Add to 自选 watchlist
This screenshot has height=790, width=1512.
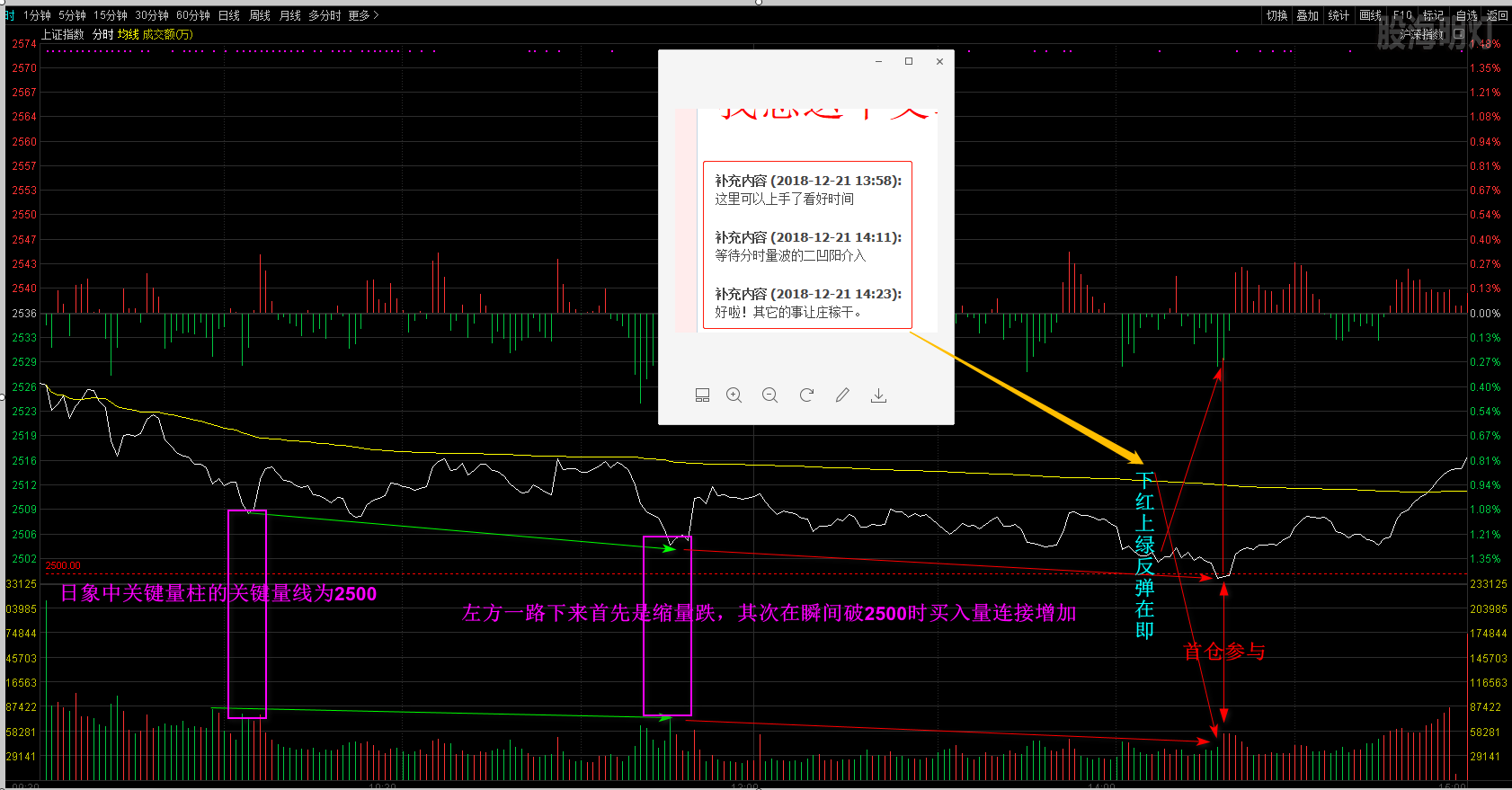click(x=1466, y=15)
